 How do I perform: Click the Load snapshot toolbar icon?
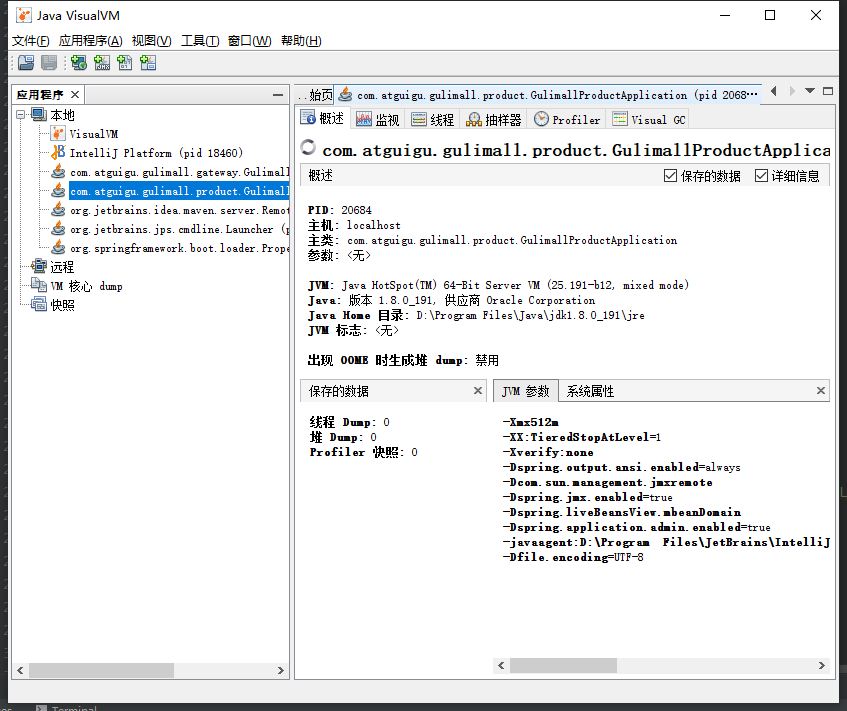pyautogui.click(x=25, y=63)
